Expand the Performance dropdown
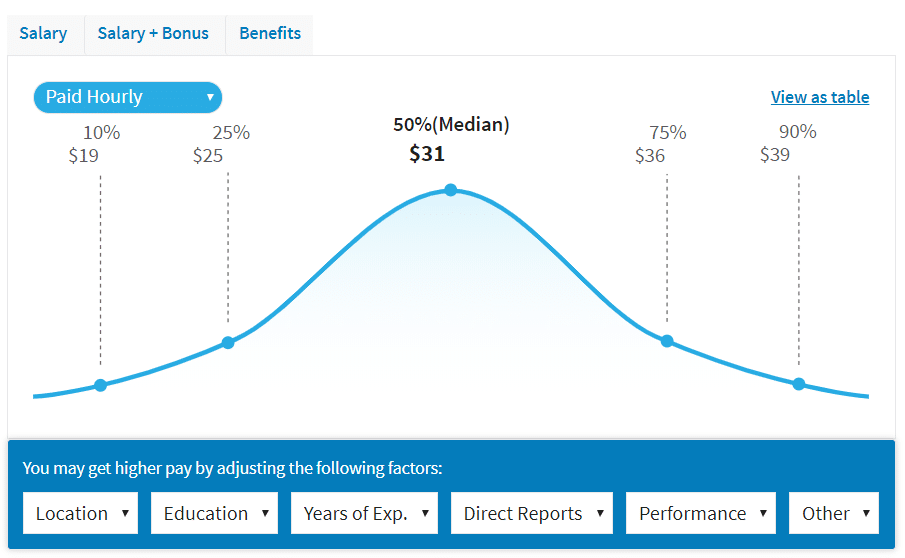This screenshot has width=905, height=558. [701, 513]
